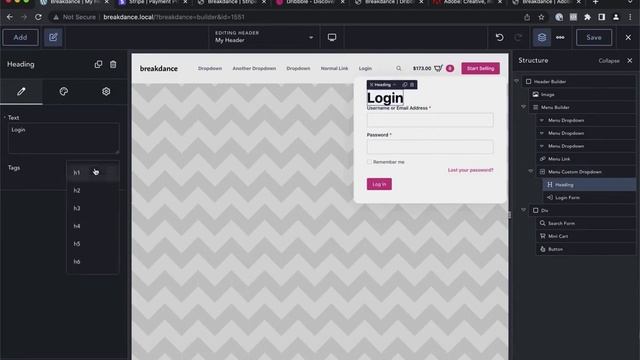Click the breakdance logo in preview
This screenshot has width=640, height=360.
(159, 69)
